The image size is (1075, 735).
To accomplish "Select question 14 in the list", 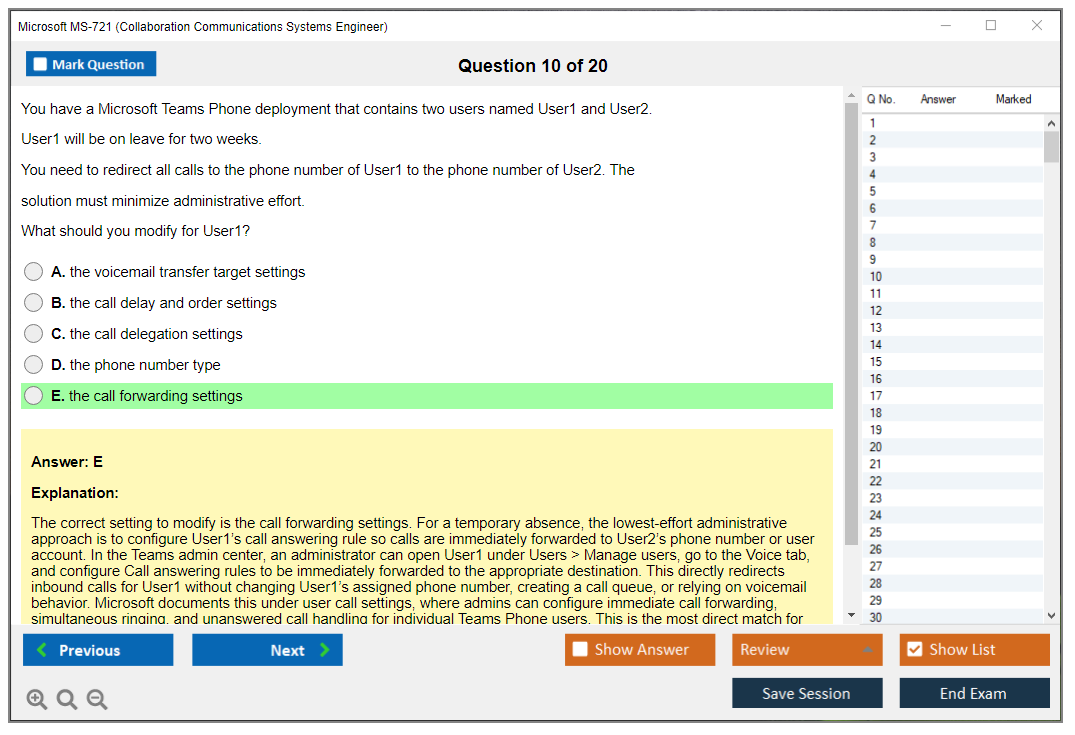I will [x=953, y=345].
